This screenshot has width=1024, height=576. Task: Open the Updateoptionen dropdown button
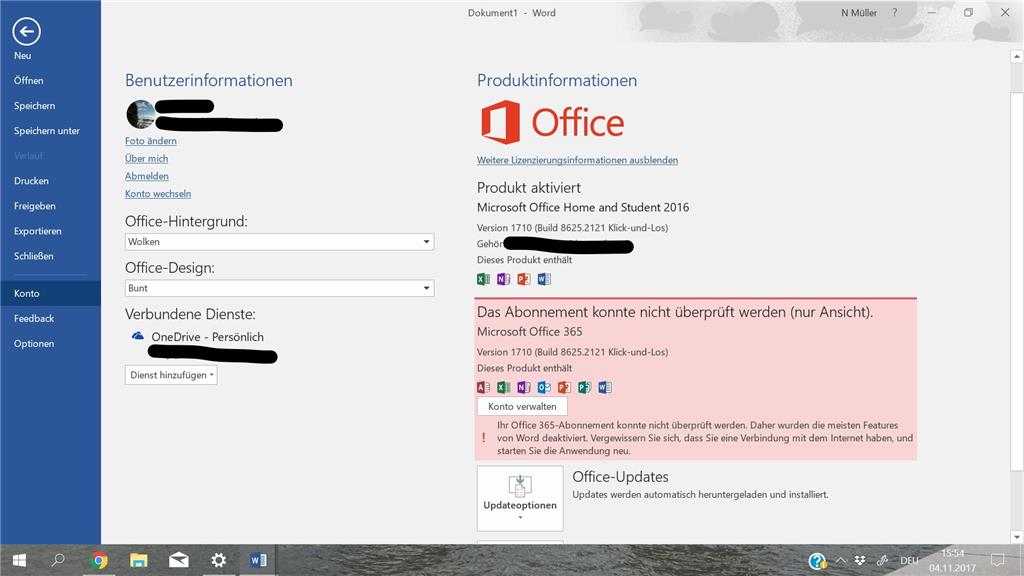520,498
